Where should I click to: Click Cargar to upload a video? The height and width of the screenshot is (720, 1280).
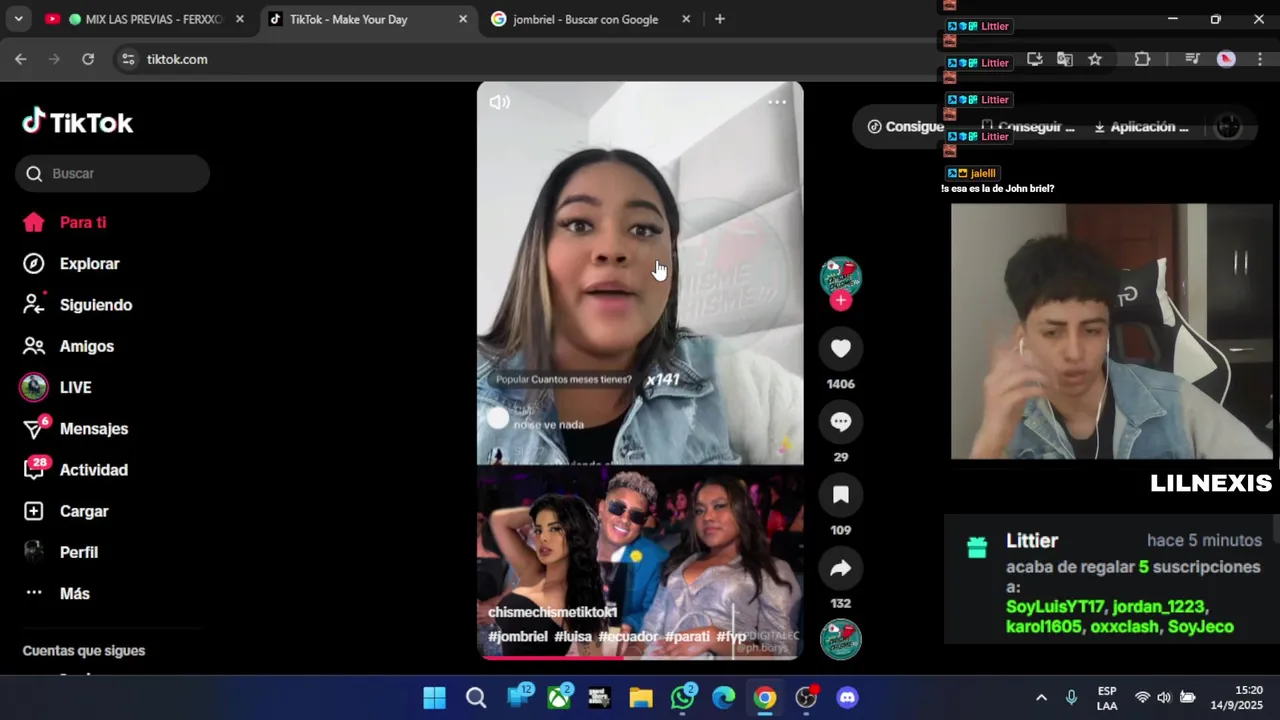66,511
